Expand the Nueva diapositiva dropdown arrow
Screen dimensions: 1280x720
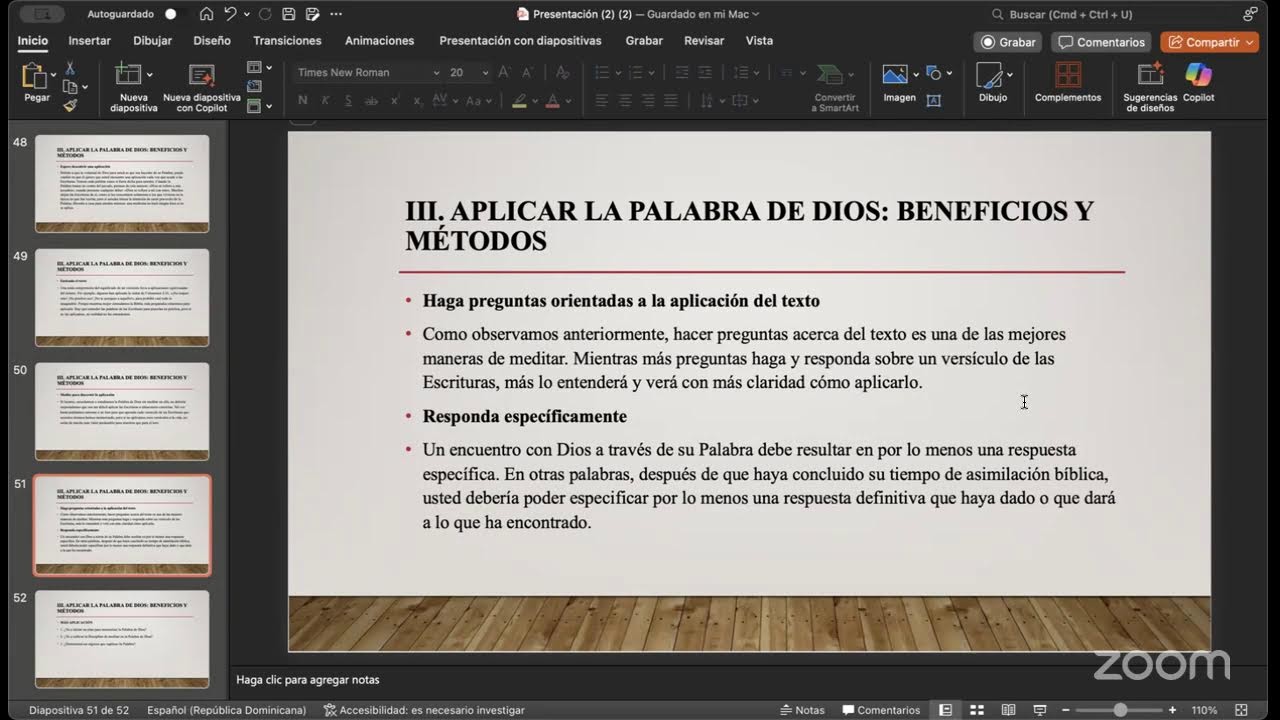point(149,75)
